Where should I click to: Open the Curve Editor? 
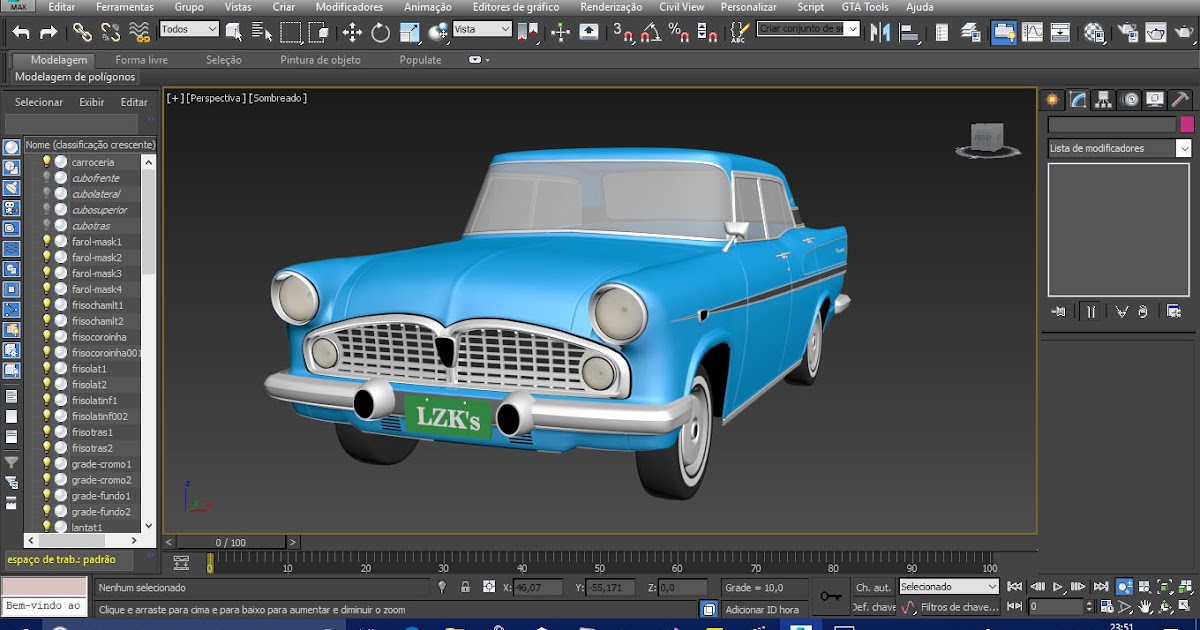point(1032,33)
